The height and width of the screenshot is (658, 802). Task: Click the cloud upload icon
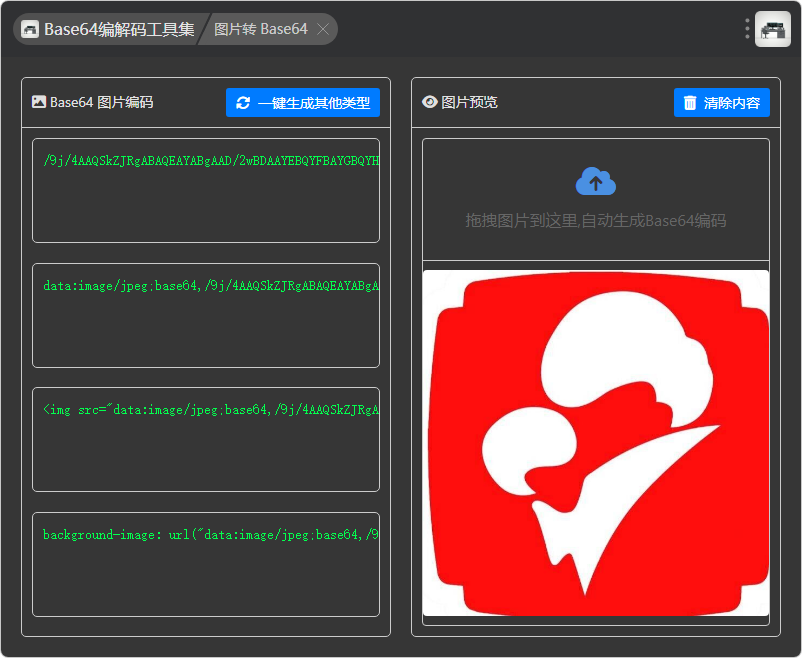pyautogui.click(x=595, y=181)
